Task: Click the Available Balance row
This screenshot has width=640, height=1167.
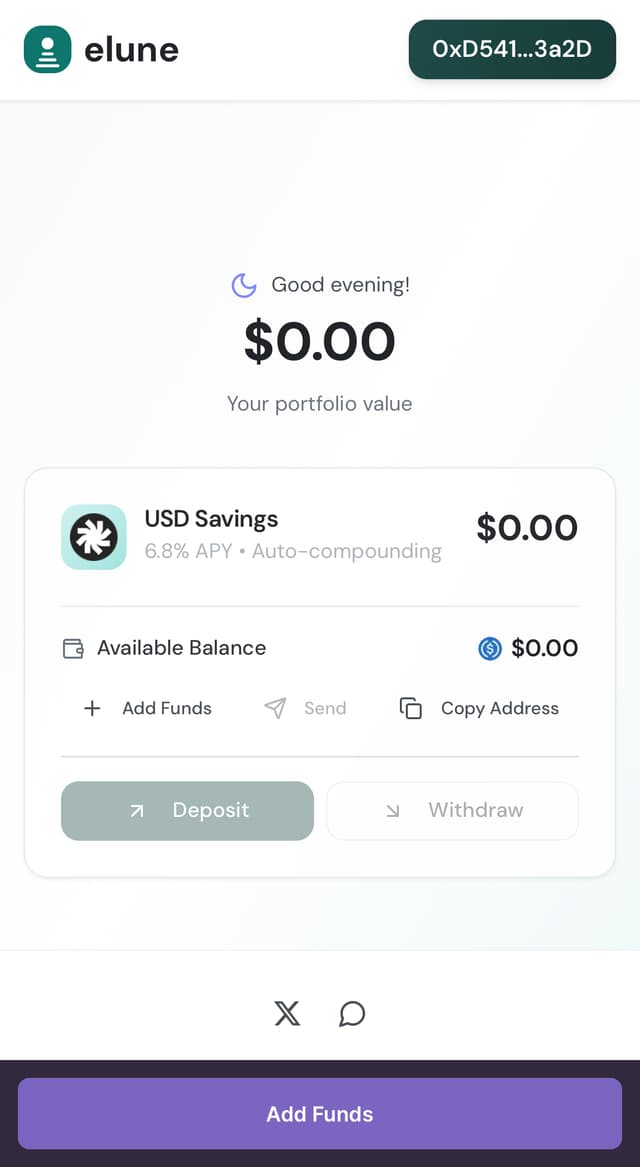Action: tap(320, 648)
